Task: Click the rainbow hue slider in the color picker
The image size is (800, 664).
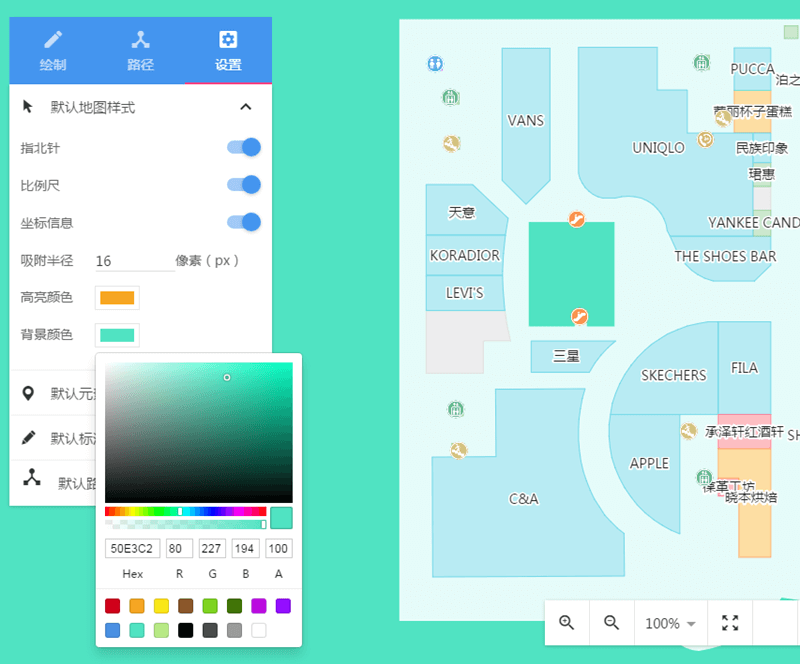Action: [186, 511]
